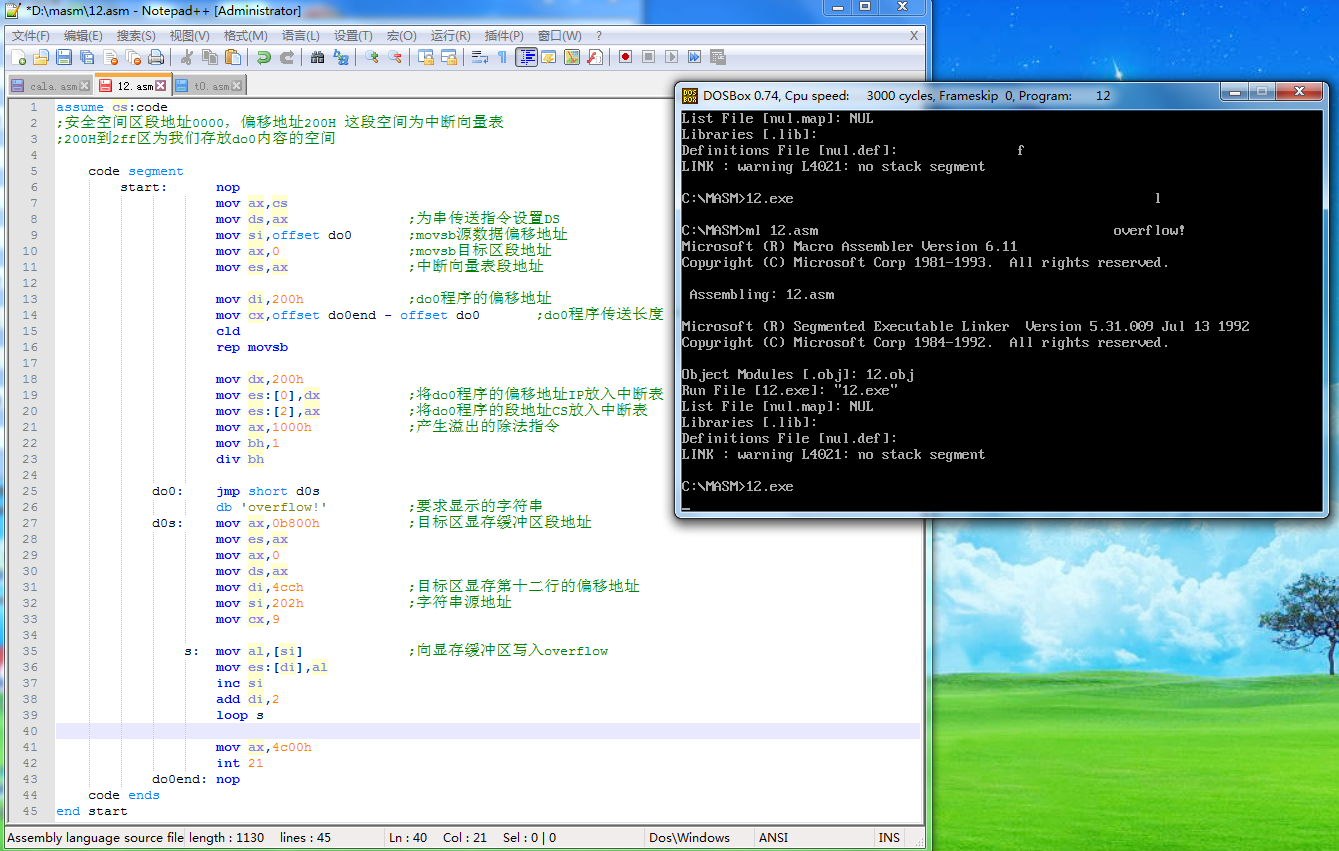
Task: Open the 设置(T) menu
Action: coord(353,35)
